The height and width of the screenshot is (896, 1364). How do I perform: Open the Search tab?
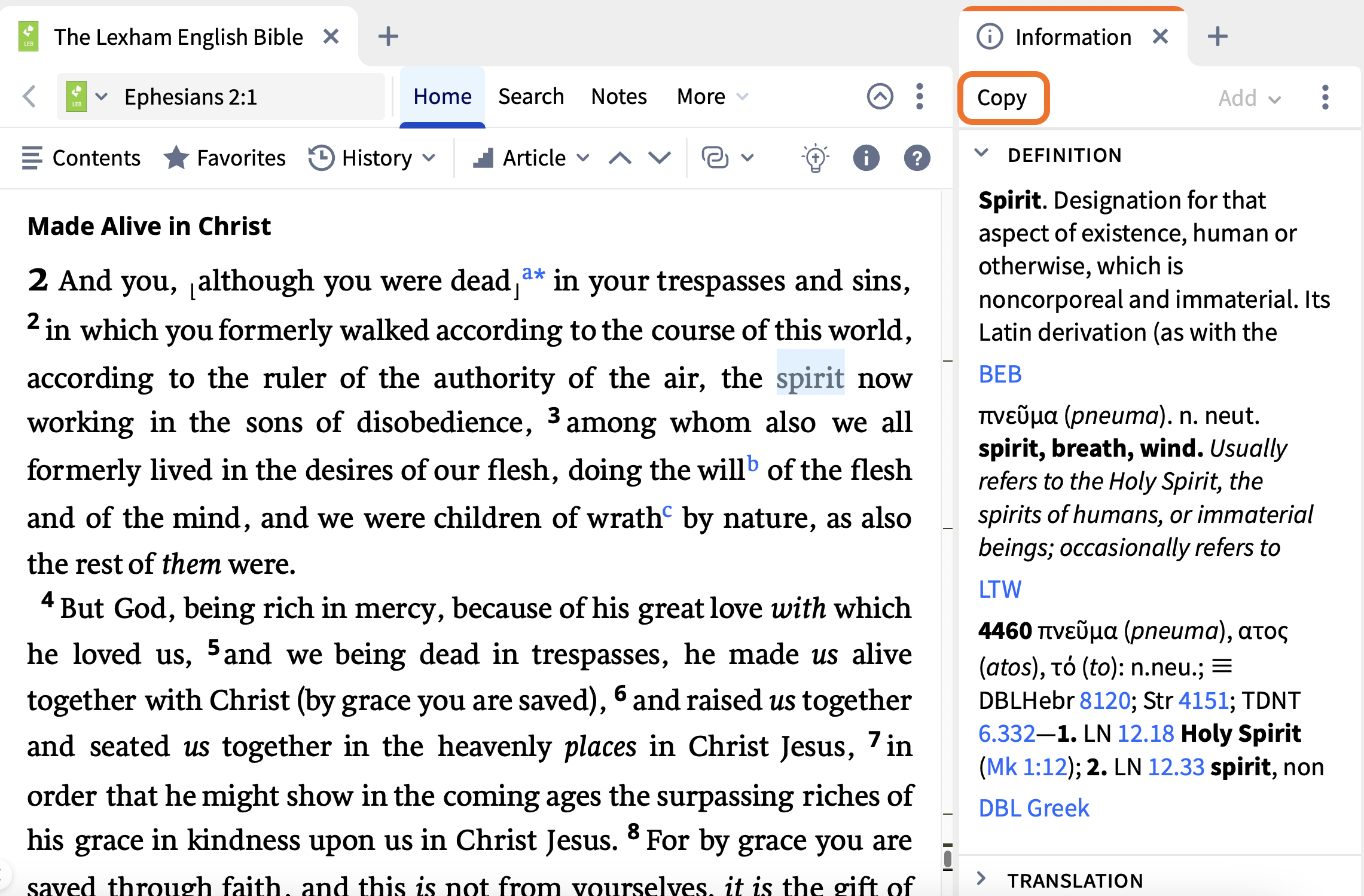pos(531,96)
